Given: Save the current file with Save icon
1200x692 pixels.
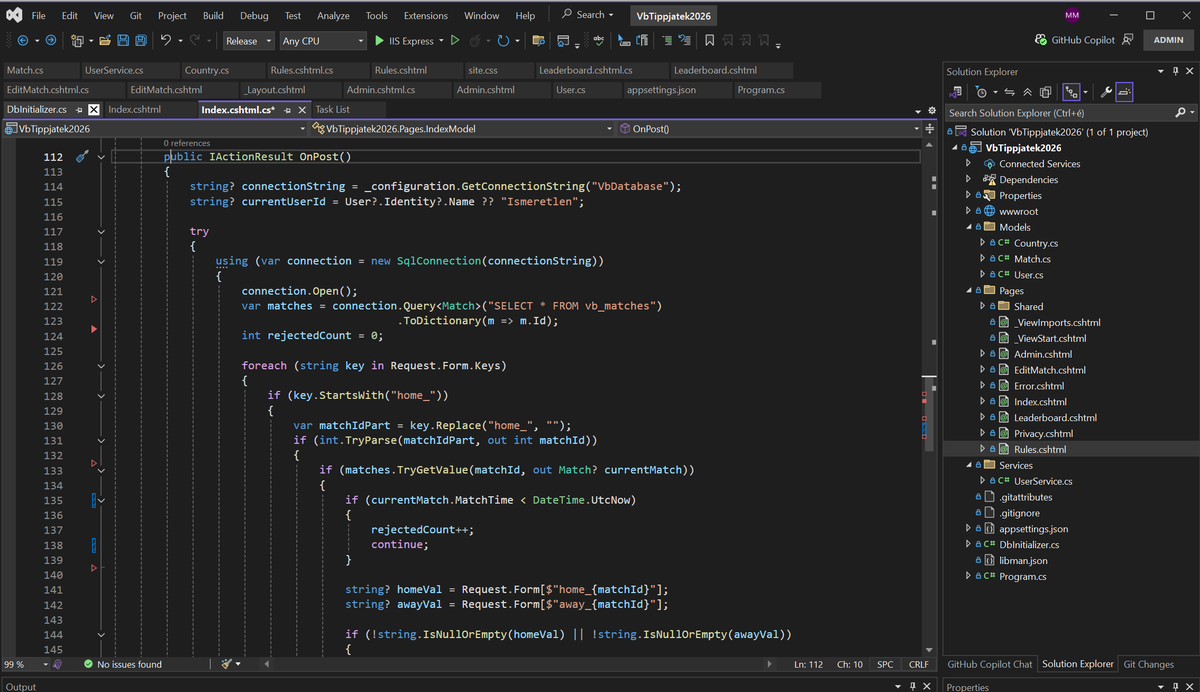Looking at the screenshot, I should click(123, 41).
